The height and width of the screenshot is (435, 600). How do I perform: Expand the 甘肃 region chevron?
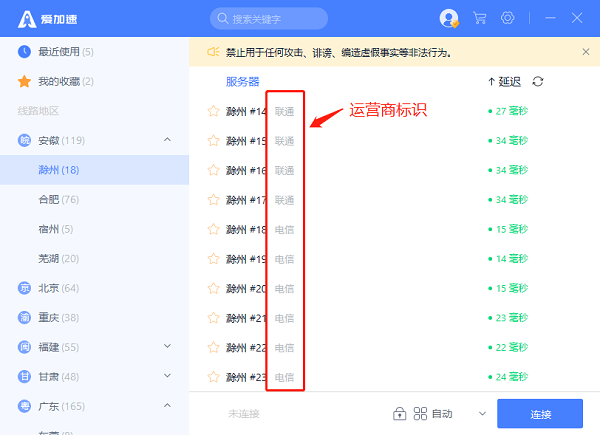coord(167,376)
